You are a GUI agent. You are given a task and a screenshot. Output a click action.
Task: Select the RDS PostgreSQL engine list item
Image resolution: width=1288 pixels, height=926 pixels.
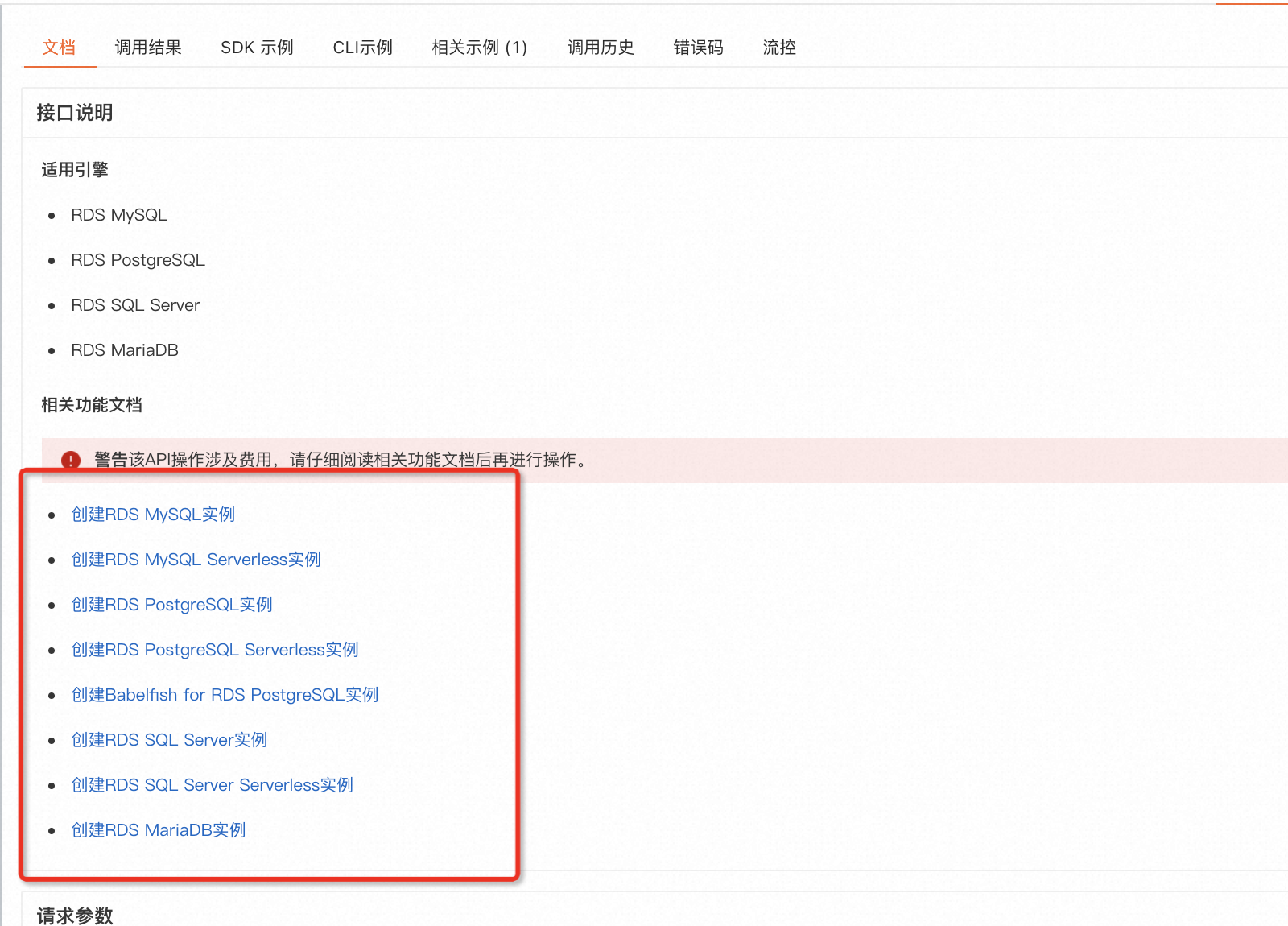[138, 260]
